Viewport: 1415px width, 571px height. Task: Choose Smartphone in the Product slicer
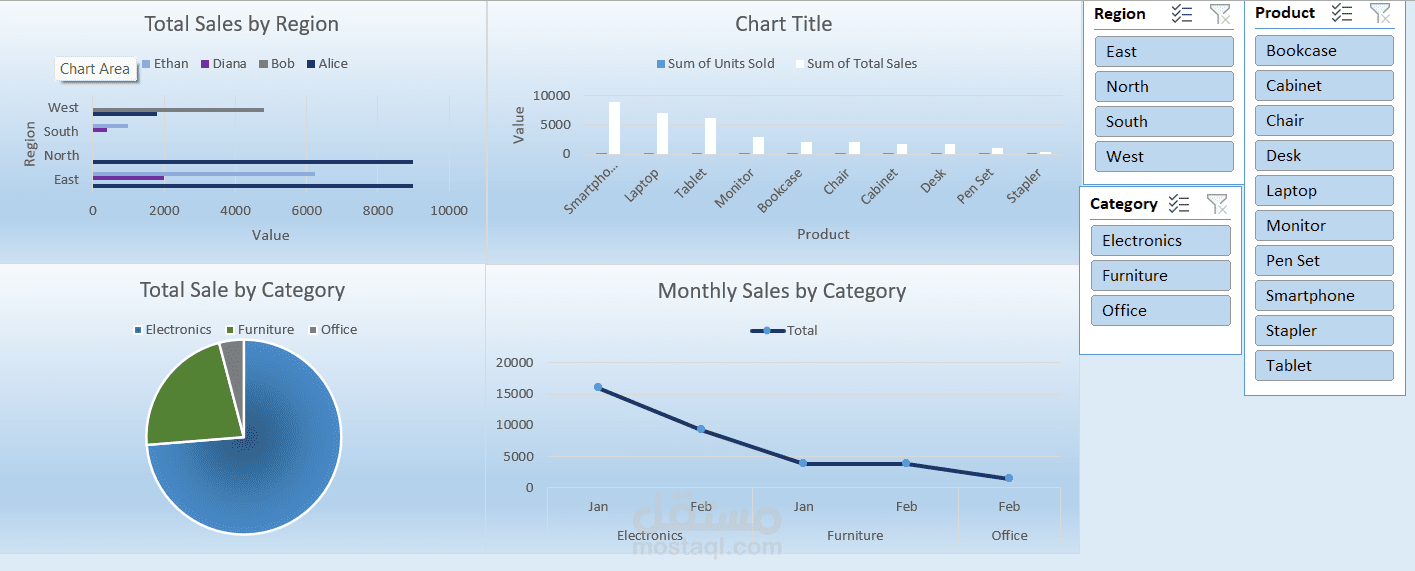pos(1324,296)
